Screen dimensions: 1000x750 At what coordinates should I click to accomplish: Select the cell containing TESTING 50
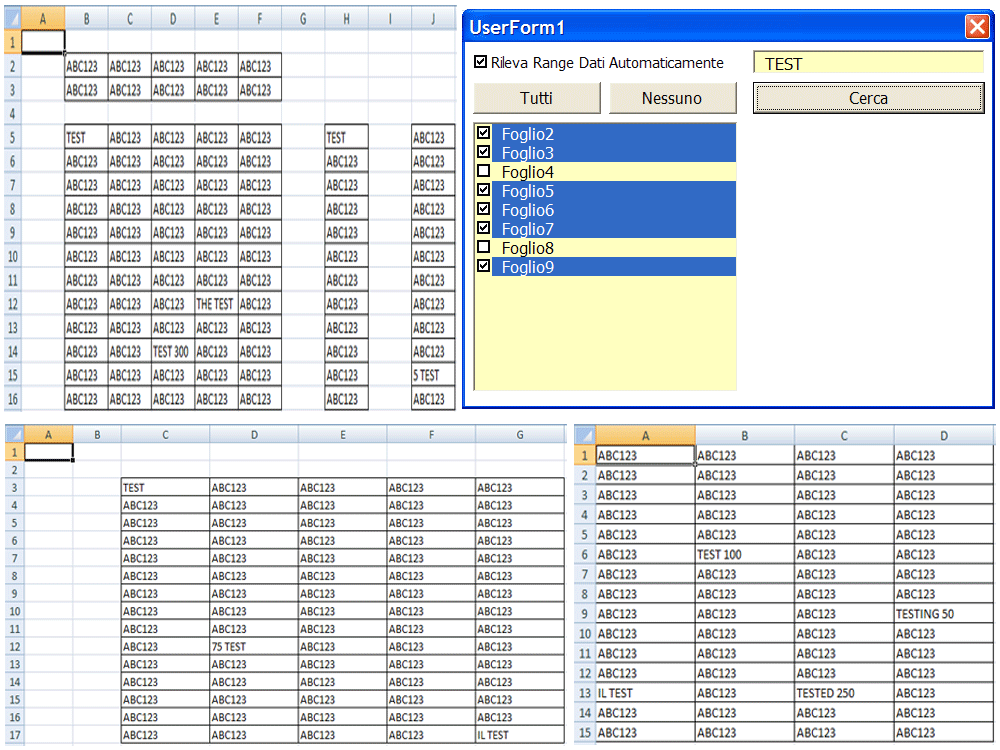coord(942,614)
